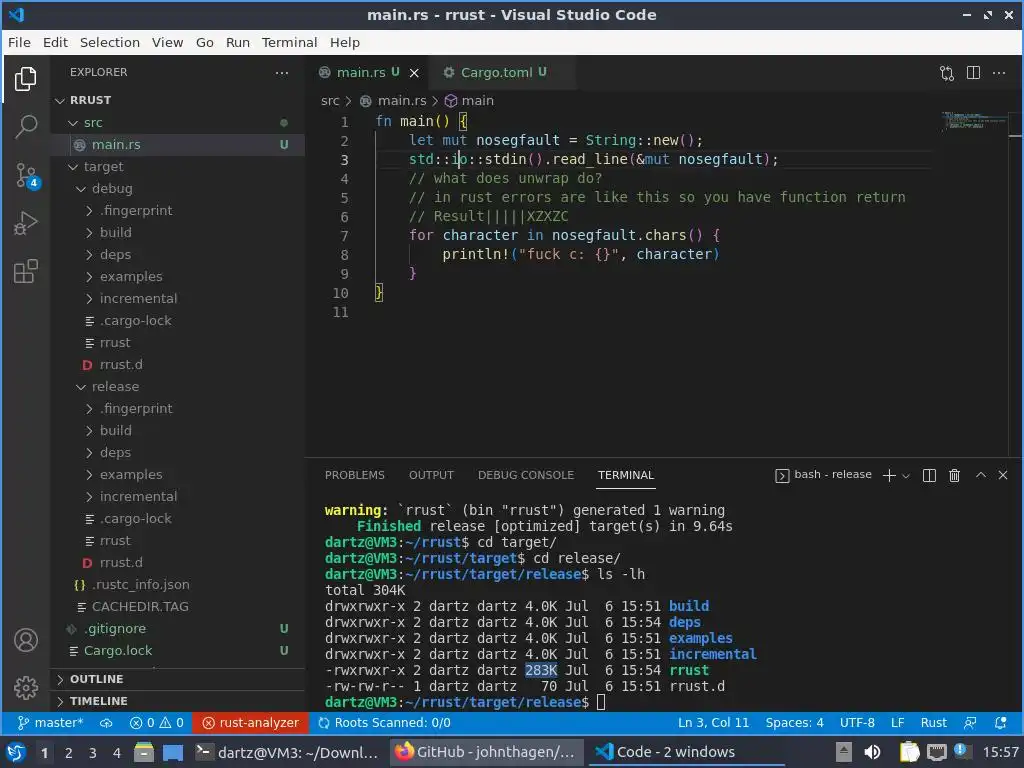
Task: Kill terminal with trash icon
Action: 954,475
